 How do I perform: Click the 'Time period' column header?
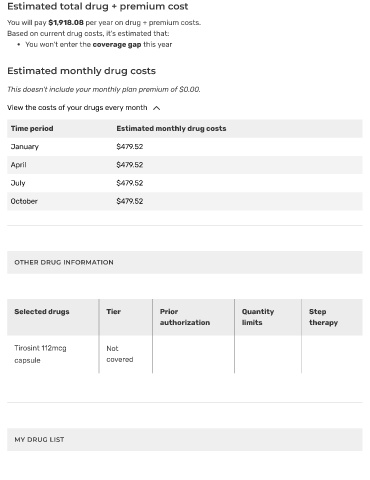[32, 129]
